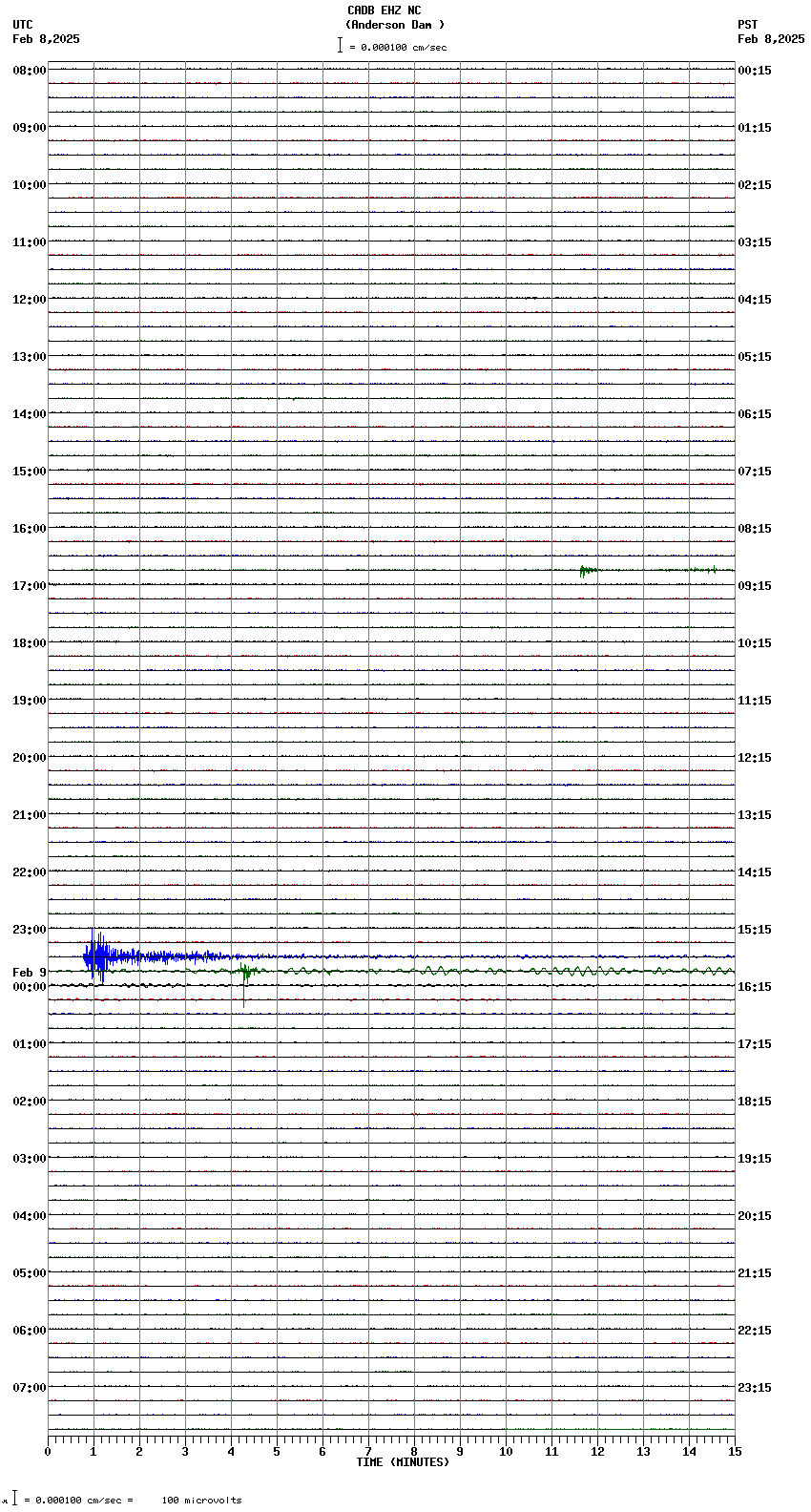Image resolution: width=811 pixels, height=1512 pixels.
Task: Click the 20:00 UTC time label
Action: pyautogui.click(x=29, y=758)
